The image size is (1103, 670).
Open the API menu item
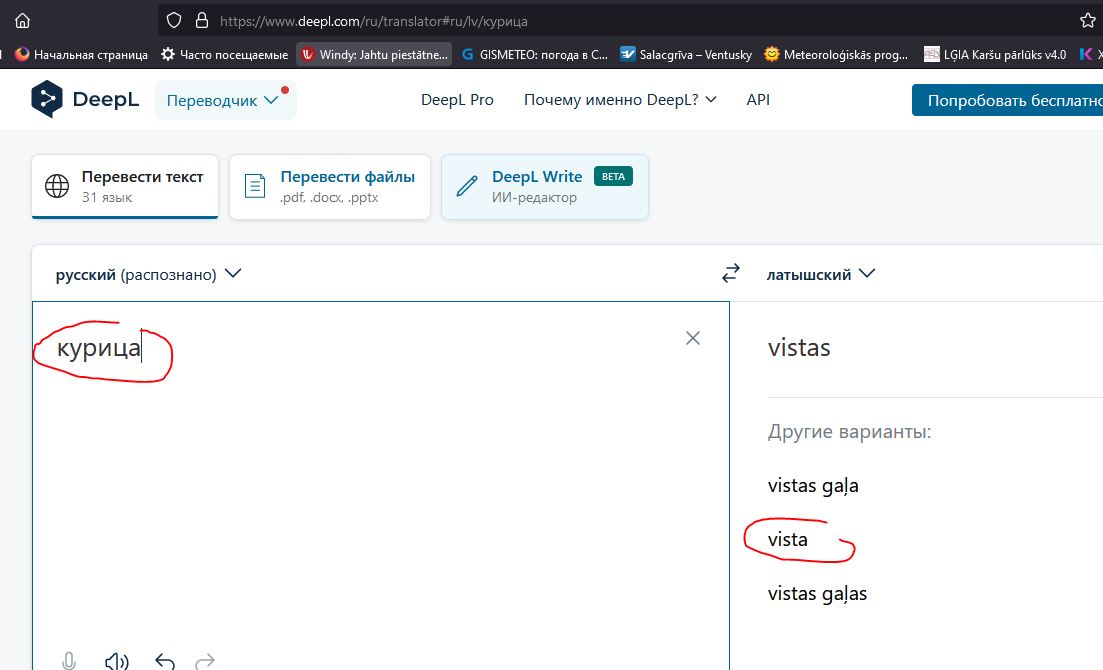tap(758, 100)
